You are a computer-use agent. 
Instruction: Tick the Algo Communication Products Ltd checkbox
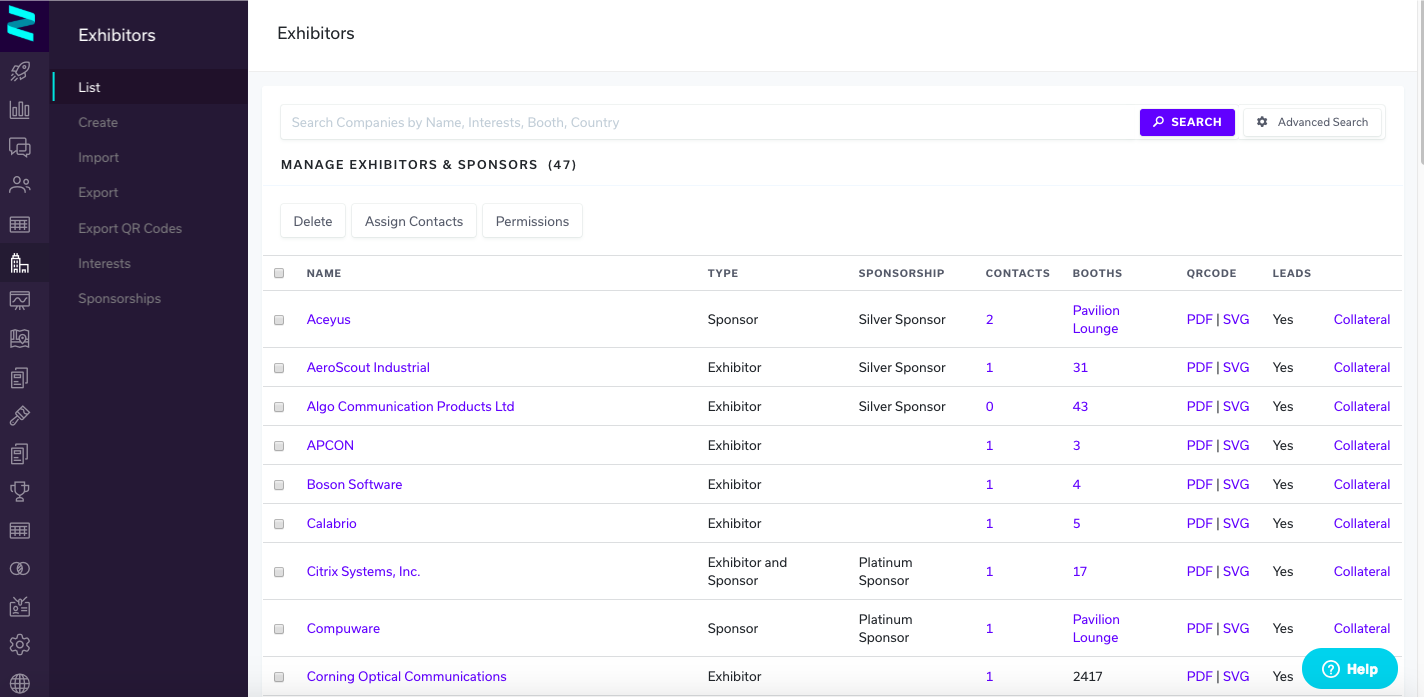point(279,407)
